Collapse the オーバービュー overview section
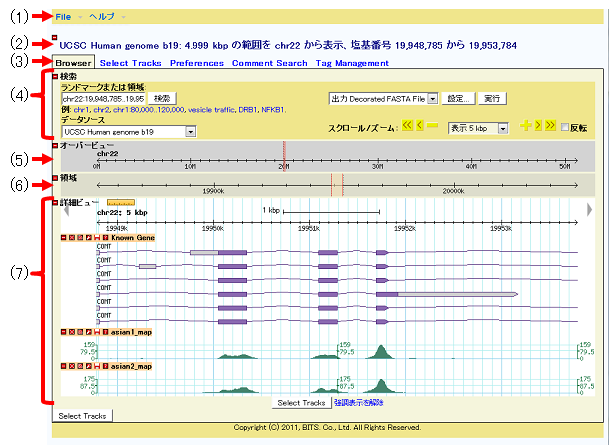 coord(55,146)
